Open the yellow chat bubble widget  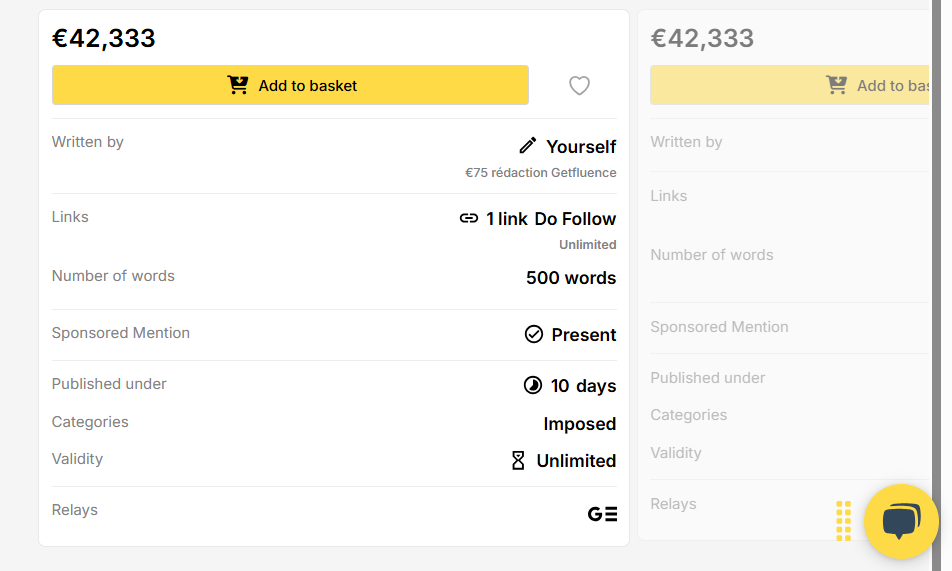click(x=901, y=521)
